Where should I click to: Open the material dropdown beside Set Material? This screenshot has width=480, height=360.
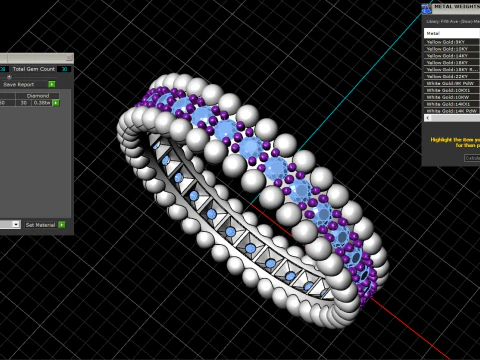point(16,224)
